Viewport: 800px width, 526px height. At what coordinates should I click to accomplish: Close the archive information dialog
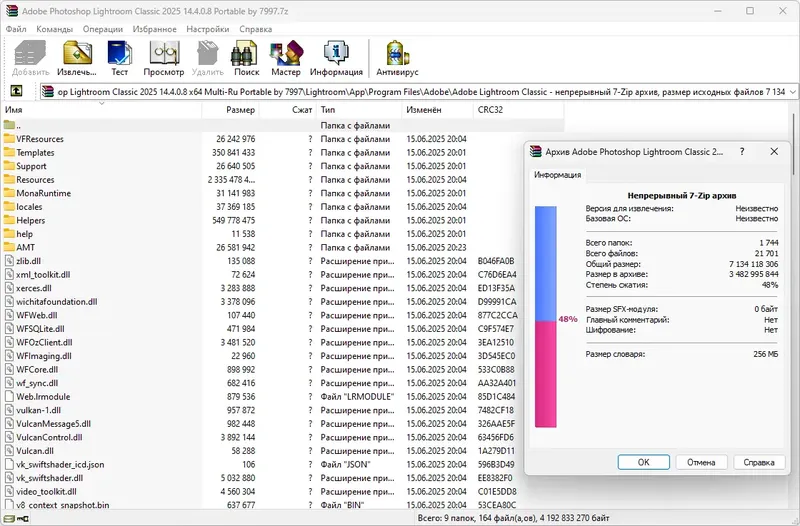coord(774,152)
